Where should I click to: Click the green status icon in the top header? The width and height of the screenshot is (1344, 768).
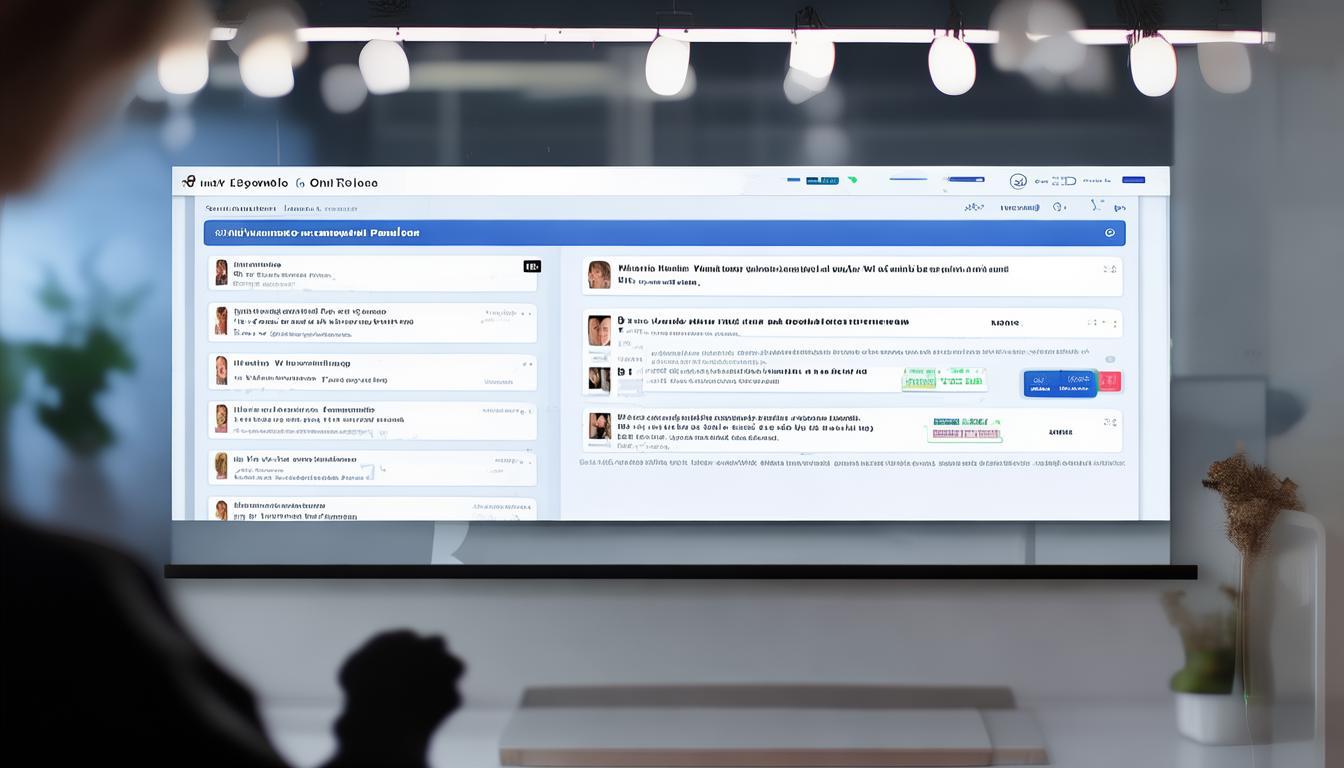click(x=852, y=180)
